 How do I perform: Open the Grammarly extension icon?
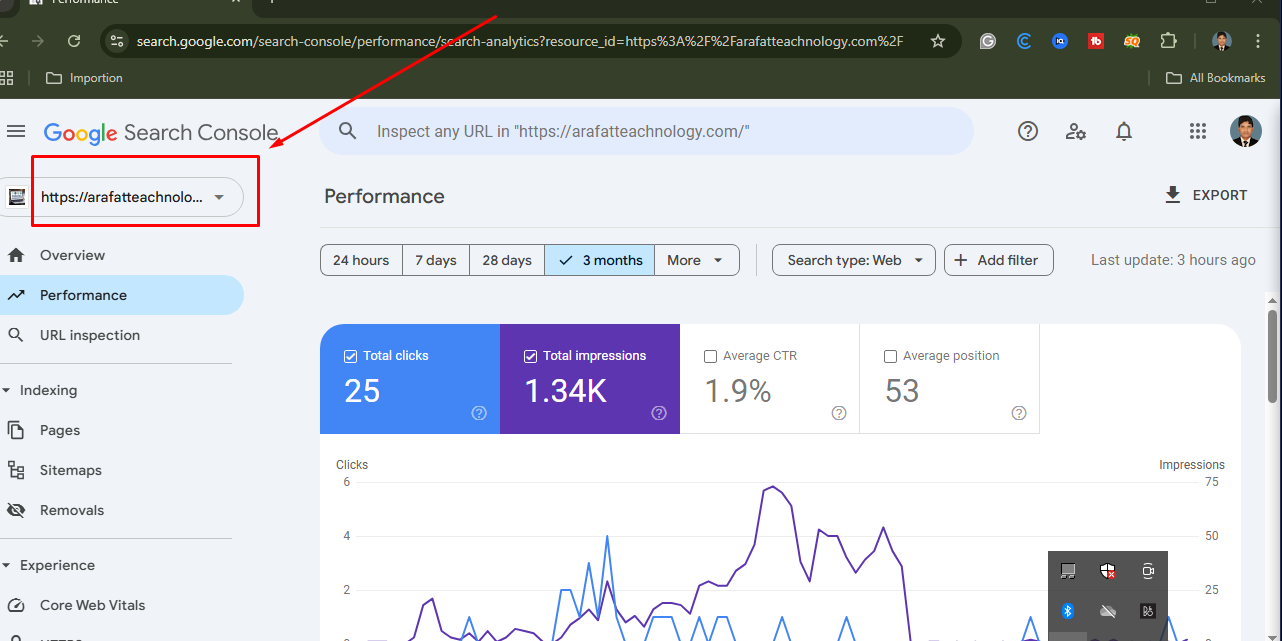988,41
